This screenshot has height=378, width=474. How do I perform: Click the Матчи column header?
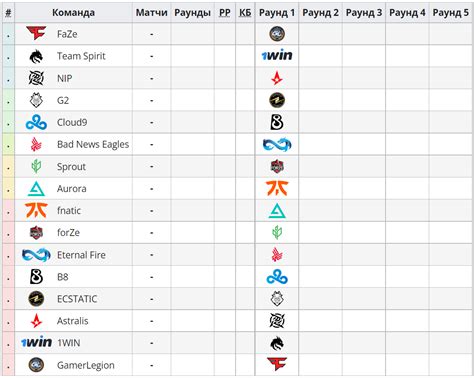[152, 13]
